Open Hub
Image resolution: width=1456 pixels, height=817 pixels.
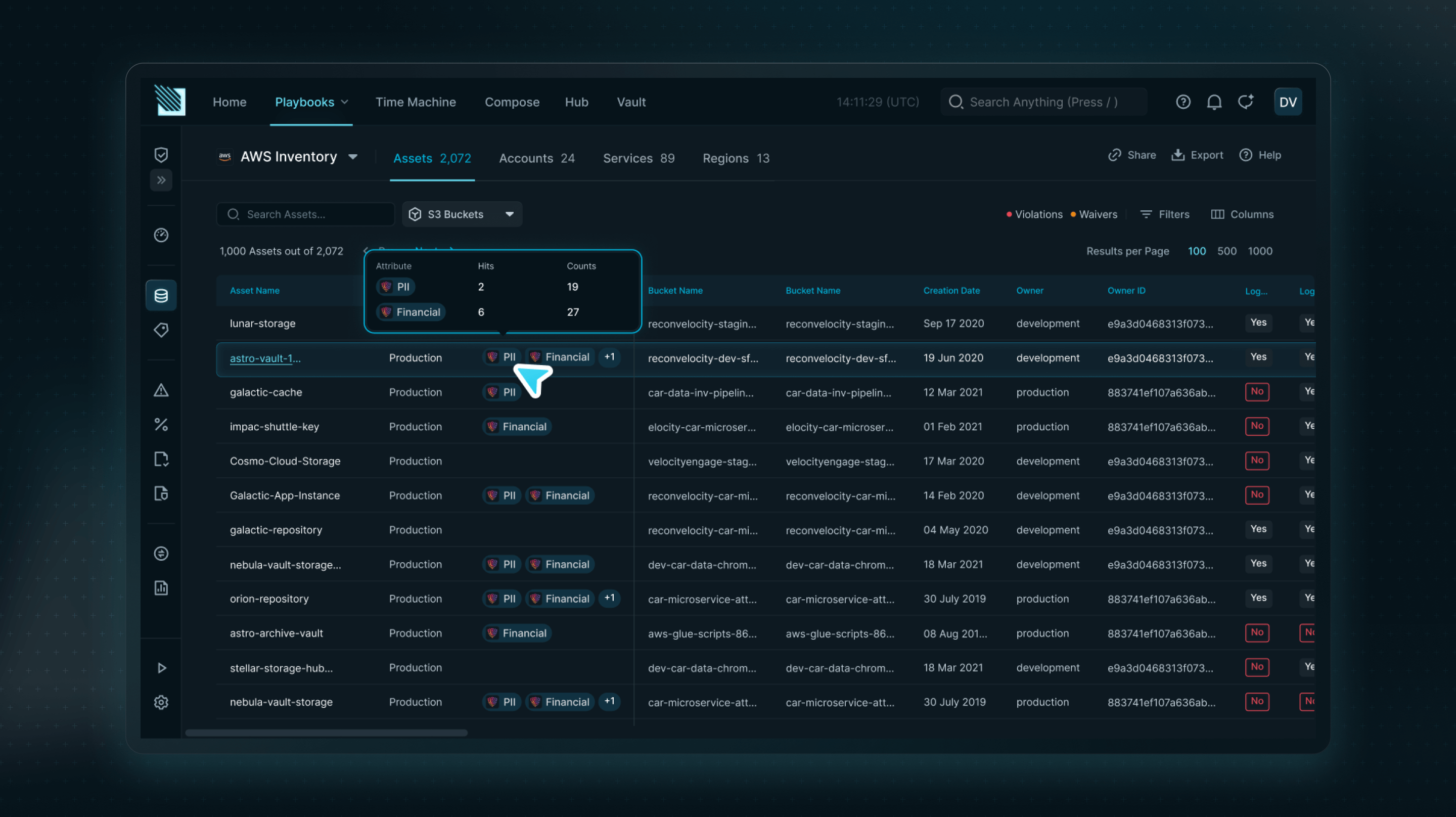point(576,102)
